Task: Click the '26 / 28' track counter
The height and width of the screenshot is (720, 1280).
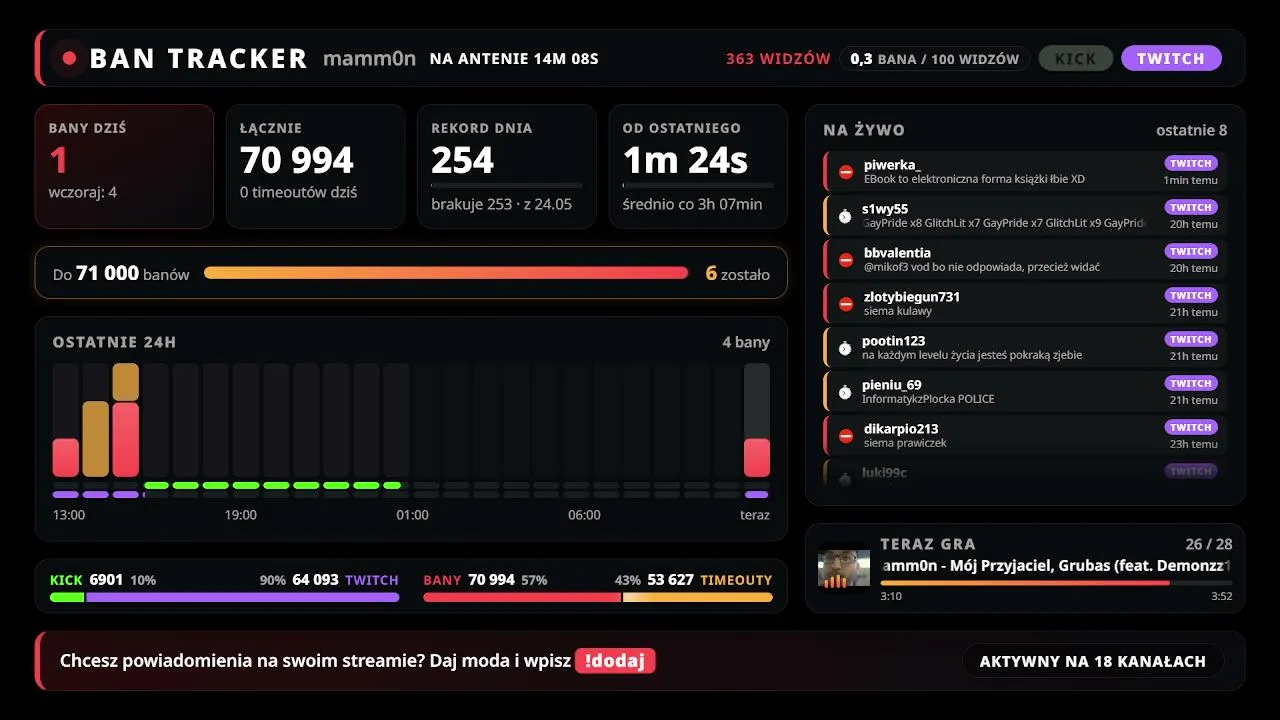Action: [x=1209, y=544]
